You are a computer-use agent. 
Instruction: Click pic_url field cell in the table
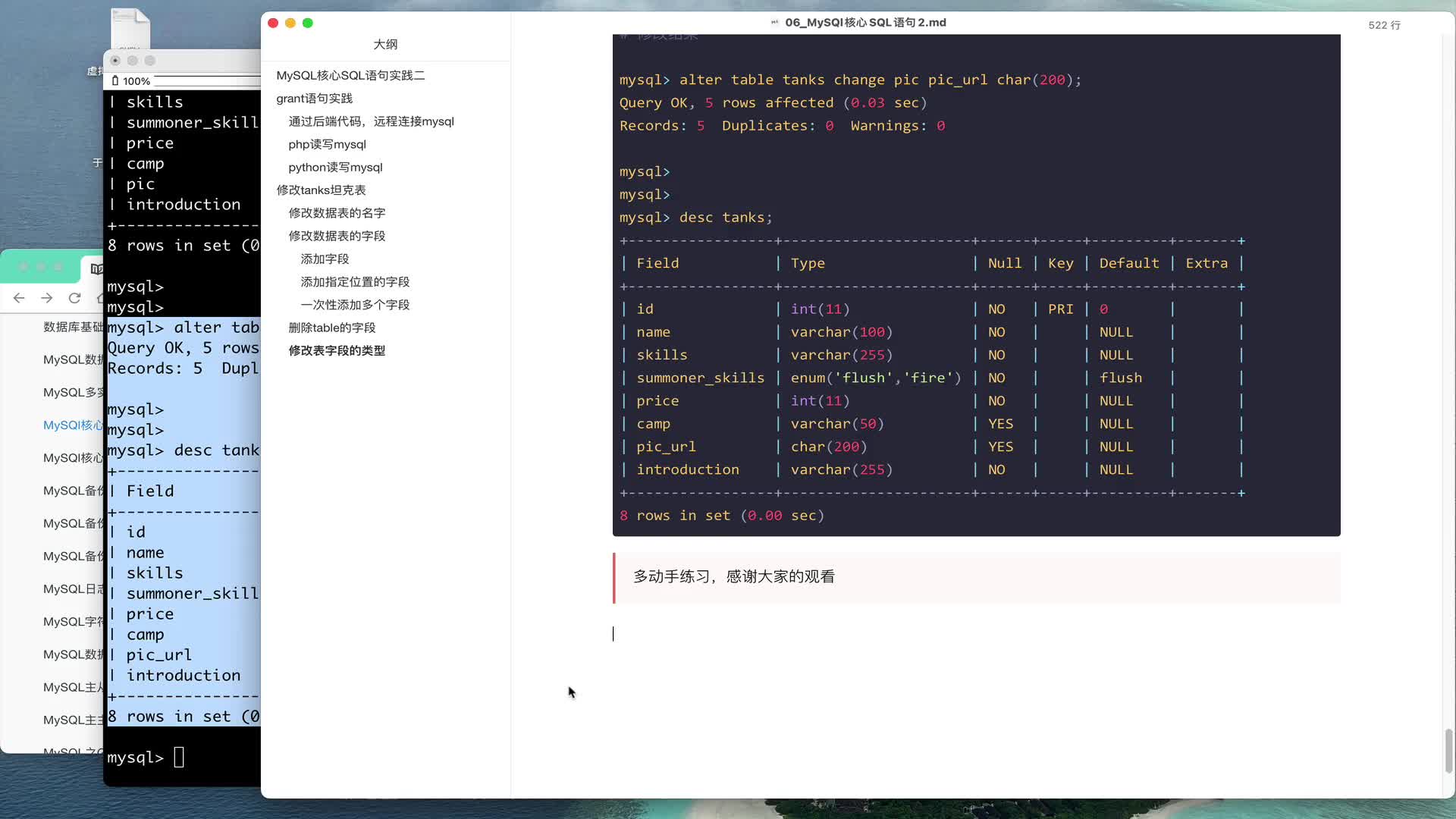666,447
